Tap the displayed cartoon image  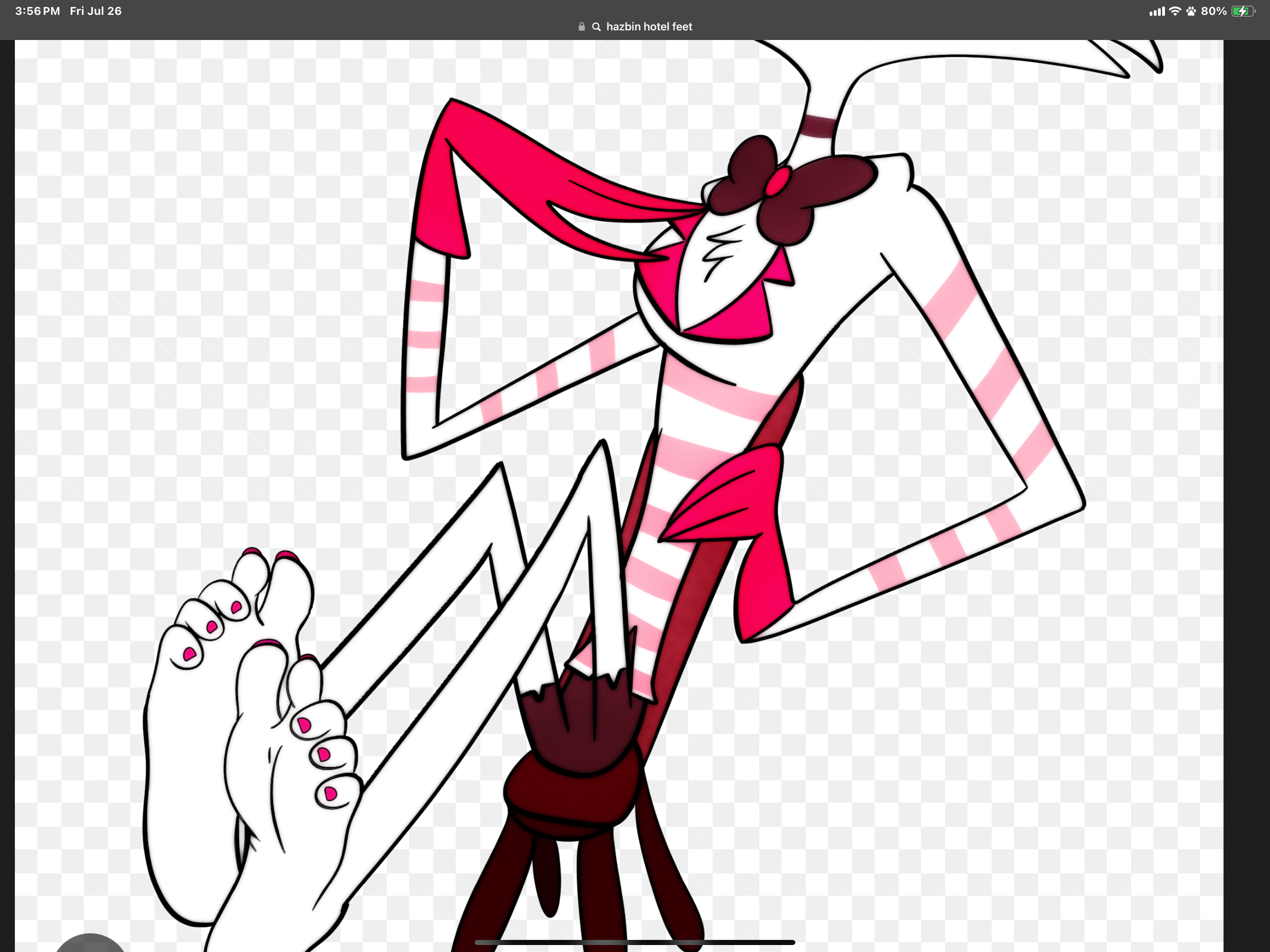(x=619, y=496)
